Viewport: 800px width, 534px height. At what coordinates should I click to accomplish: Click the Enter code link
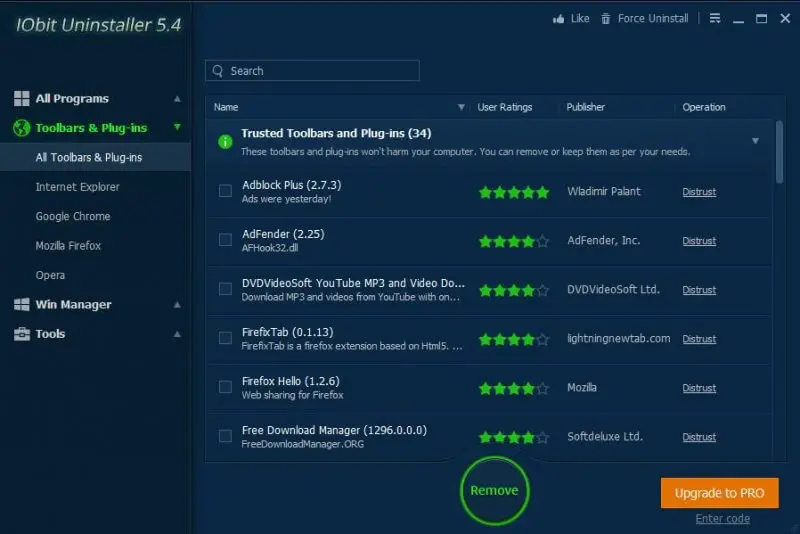point(722,519)
